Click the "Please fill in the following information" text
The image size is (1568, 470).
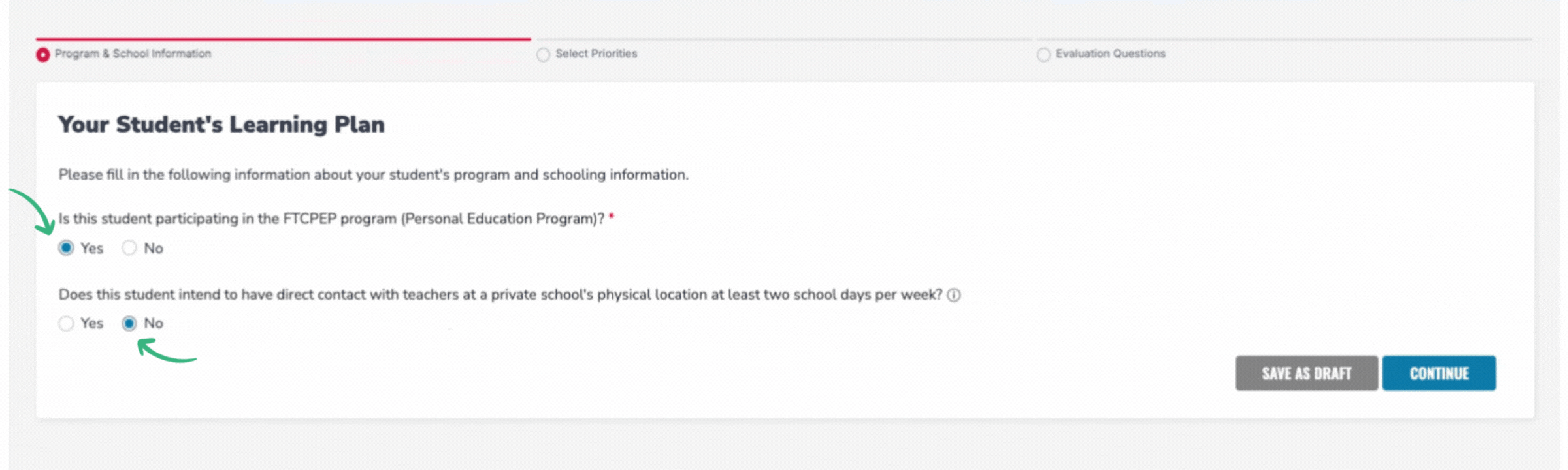373,174
